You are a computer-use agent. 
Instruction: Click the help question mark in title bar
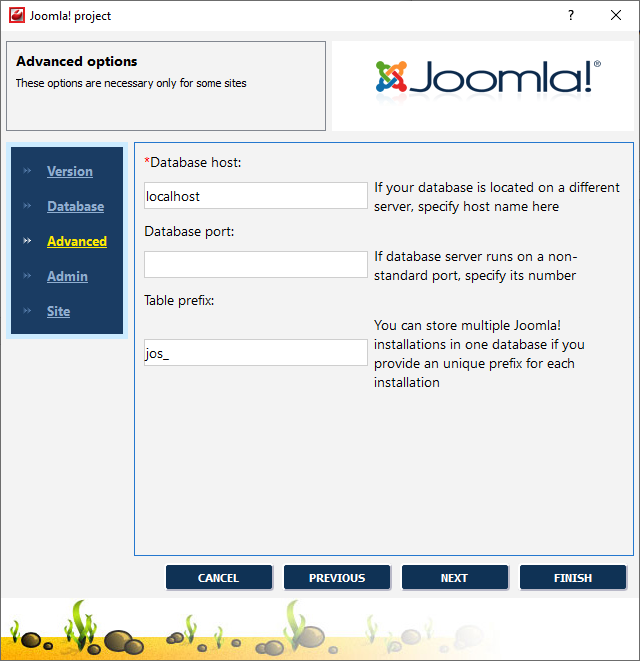point(570,16)
